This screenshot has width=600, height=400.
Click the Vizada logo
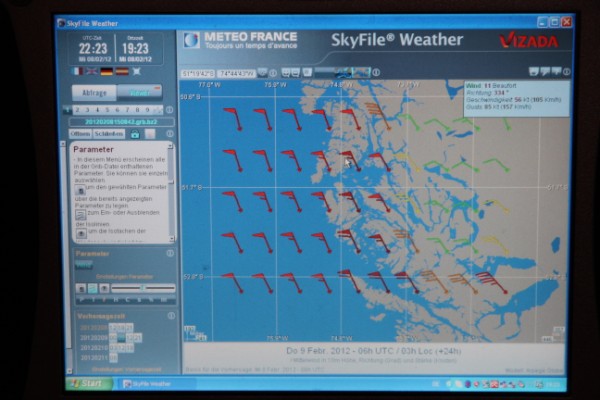(x=529, y=41)
